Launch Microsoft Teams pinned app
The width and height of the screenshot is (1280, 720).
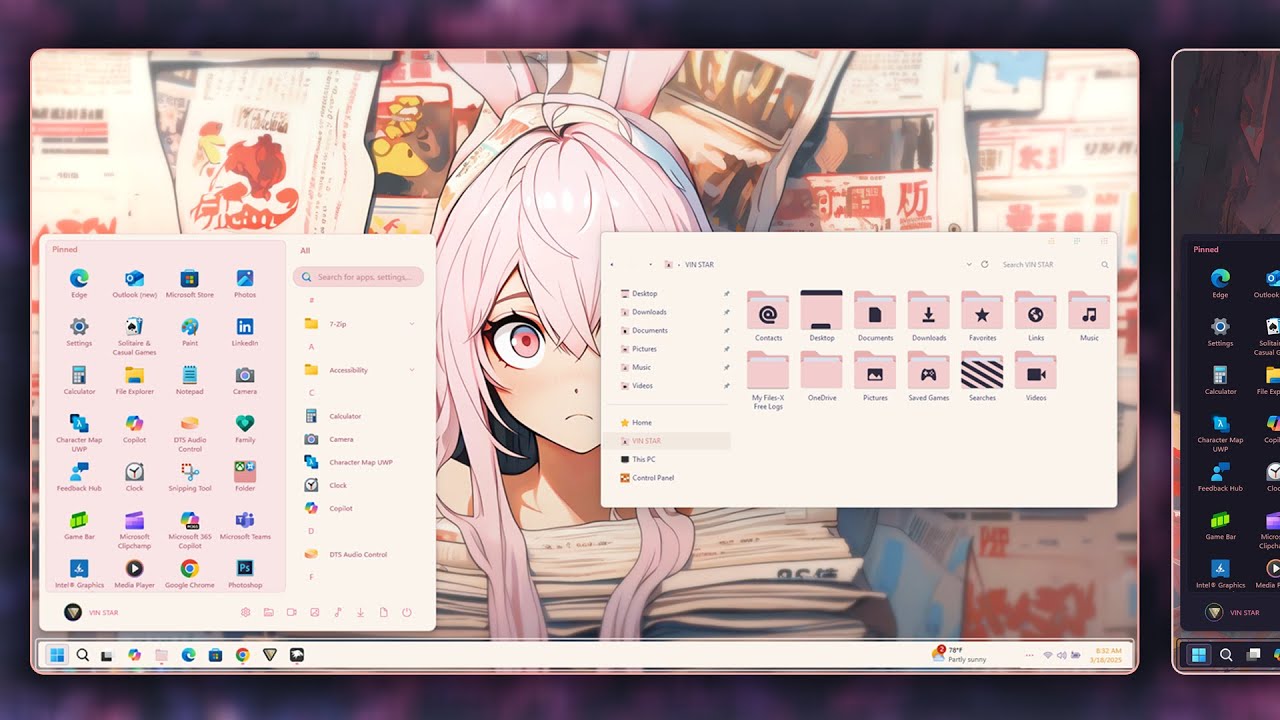click(x=245, y=525)
